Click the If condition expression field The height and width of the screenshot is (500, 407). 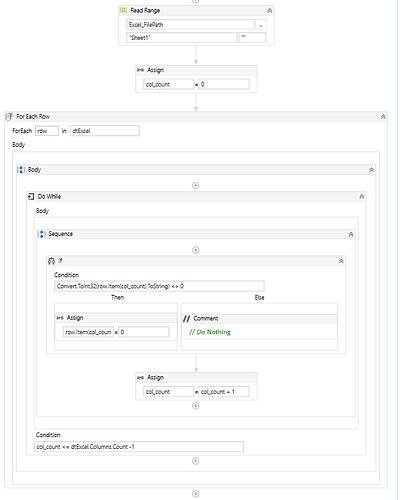159,286
